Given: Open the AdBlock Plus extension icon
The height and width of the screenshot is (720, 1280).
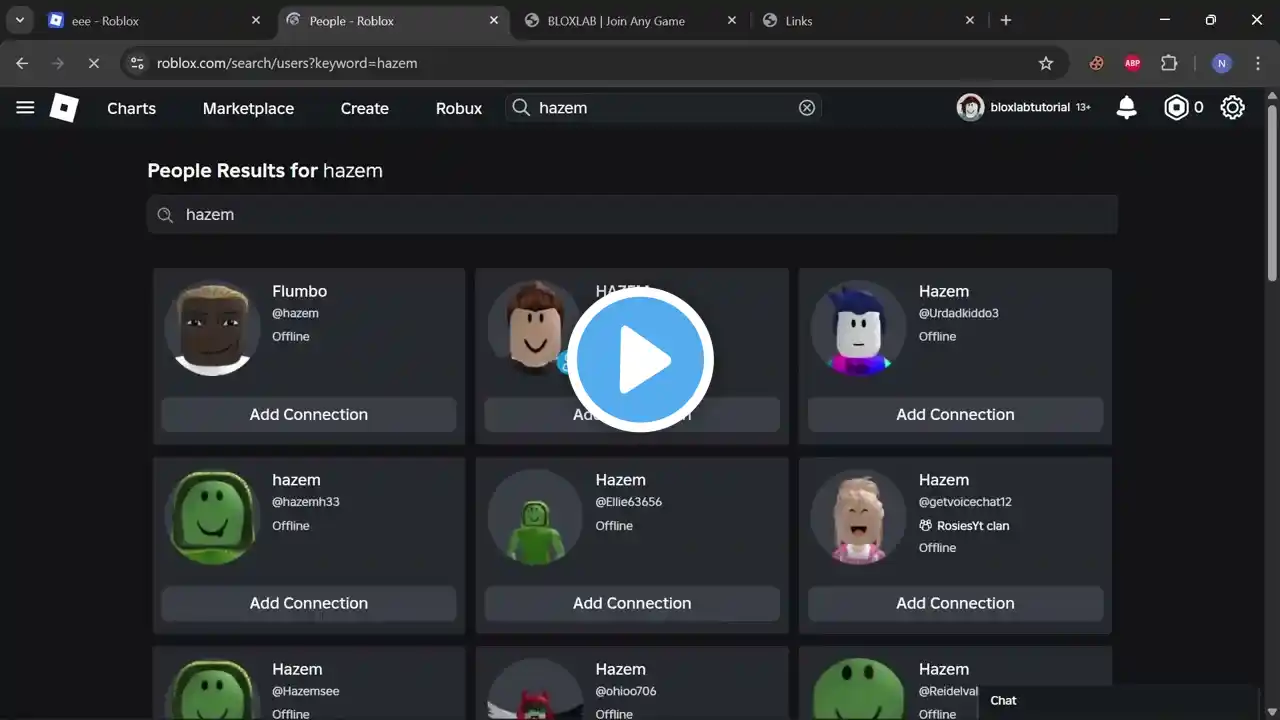Looking at the screenshot, I should 1132,63.
